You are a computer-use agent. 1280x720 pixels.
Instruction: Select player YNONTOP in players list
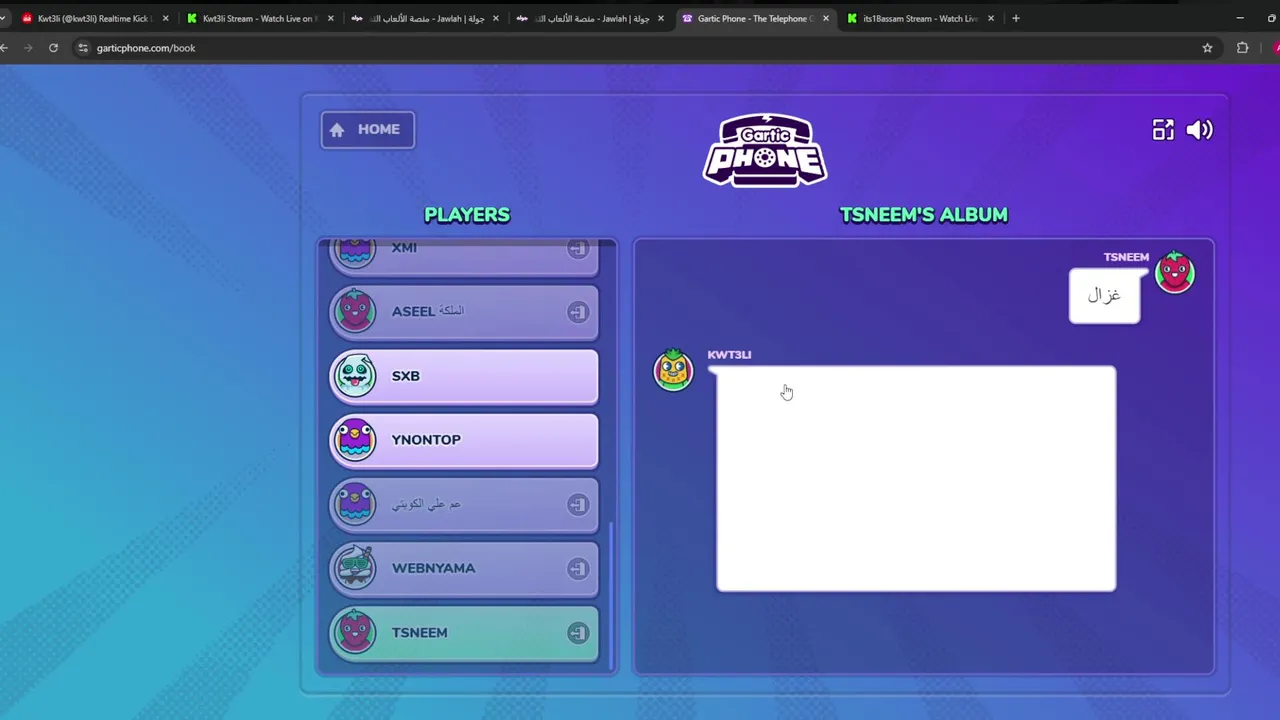click(464, 440)
